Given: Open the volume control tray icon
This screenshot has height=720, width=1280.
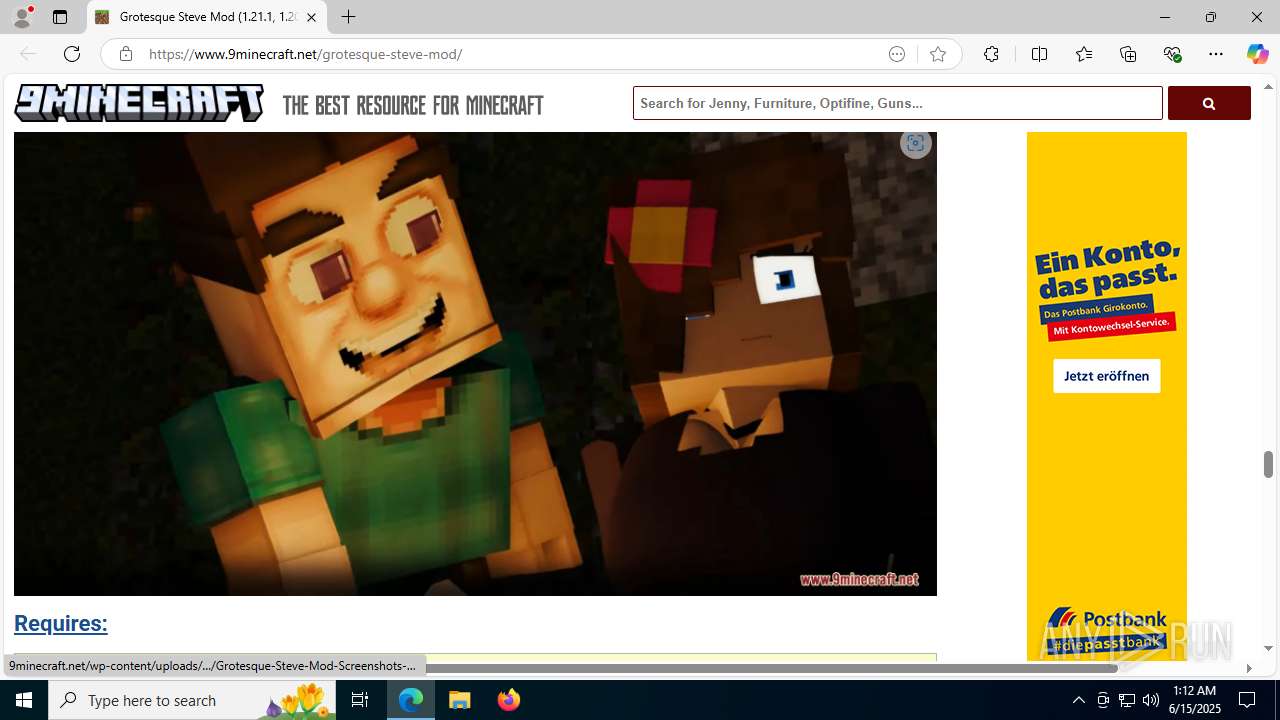Looking at the screenshot, I should click(x=1151, y=700).
